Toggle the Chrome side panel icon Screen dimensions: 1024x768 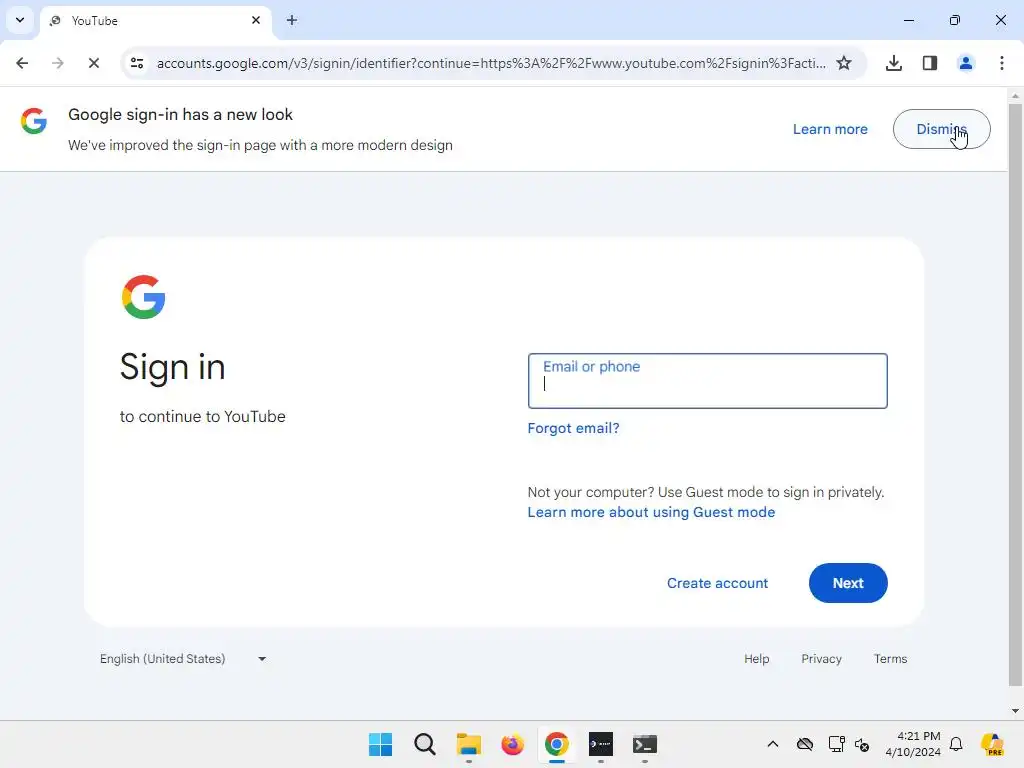[929, 63]
